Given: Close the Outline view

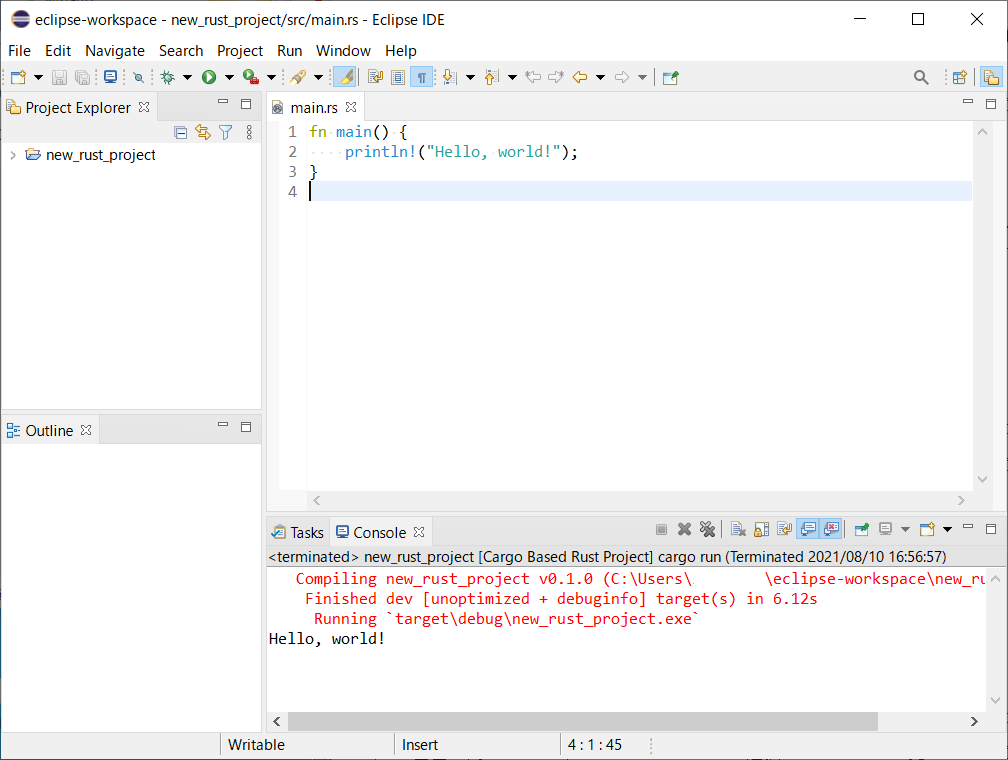Looking at the screenshot, I should (x=86, y=430).
